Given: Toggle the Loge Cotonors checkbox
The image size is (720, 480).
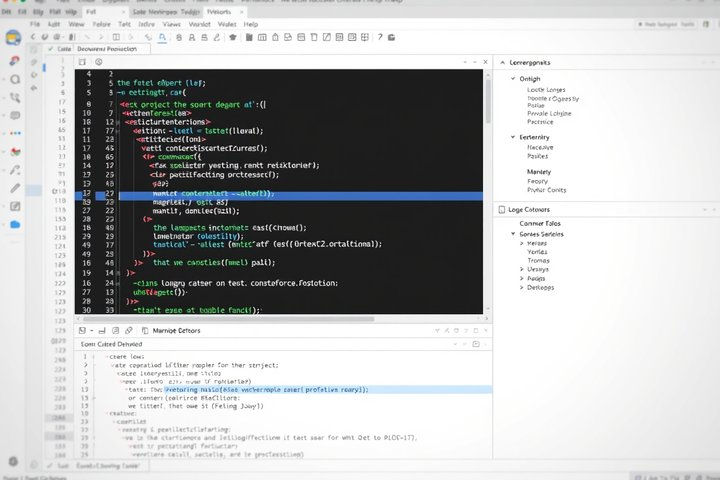Looking at the screenshot, I should coord(502,209).
